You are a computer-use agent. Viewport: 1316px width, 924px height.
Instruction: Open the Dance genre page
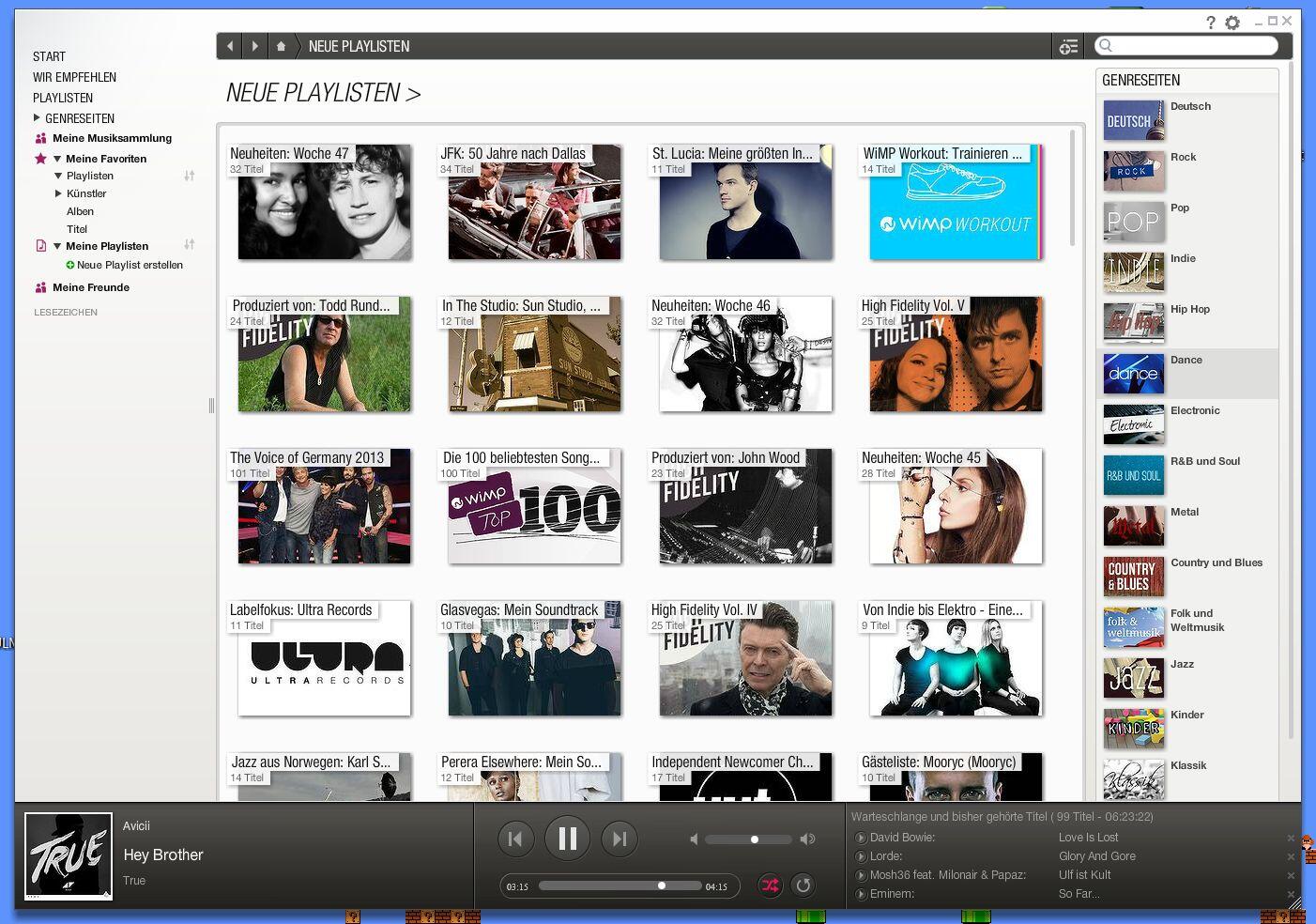pos(1187,374)
